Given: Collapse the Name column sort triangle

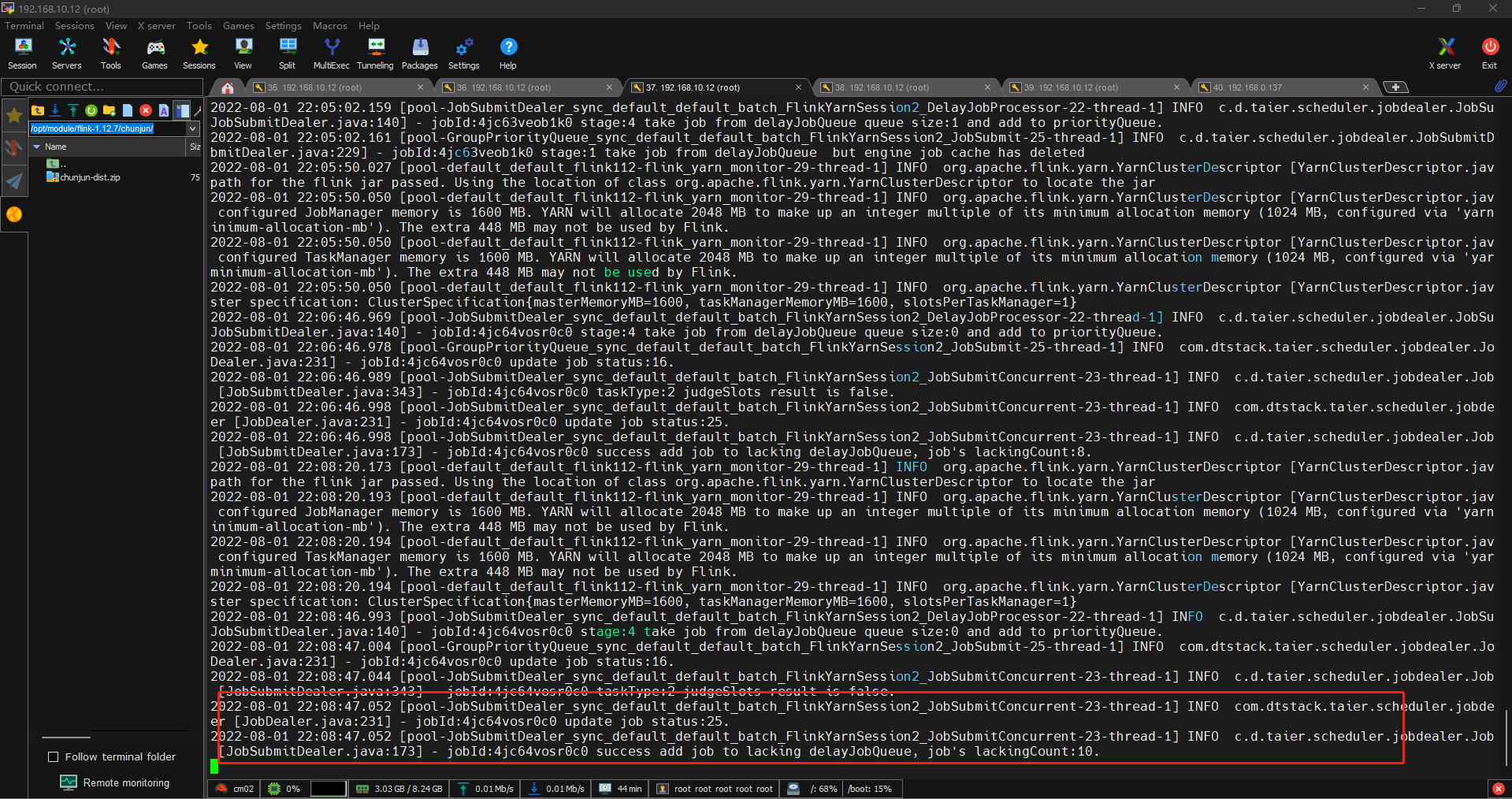Looking at the screenshot, I should point(37,147).
